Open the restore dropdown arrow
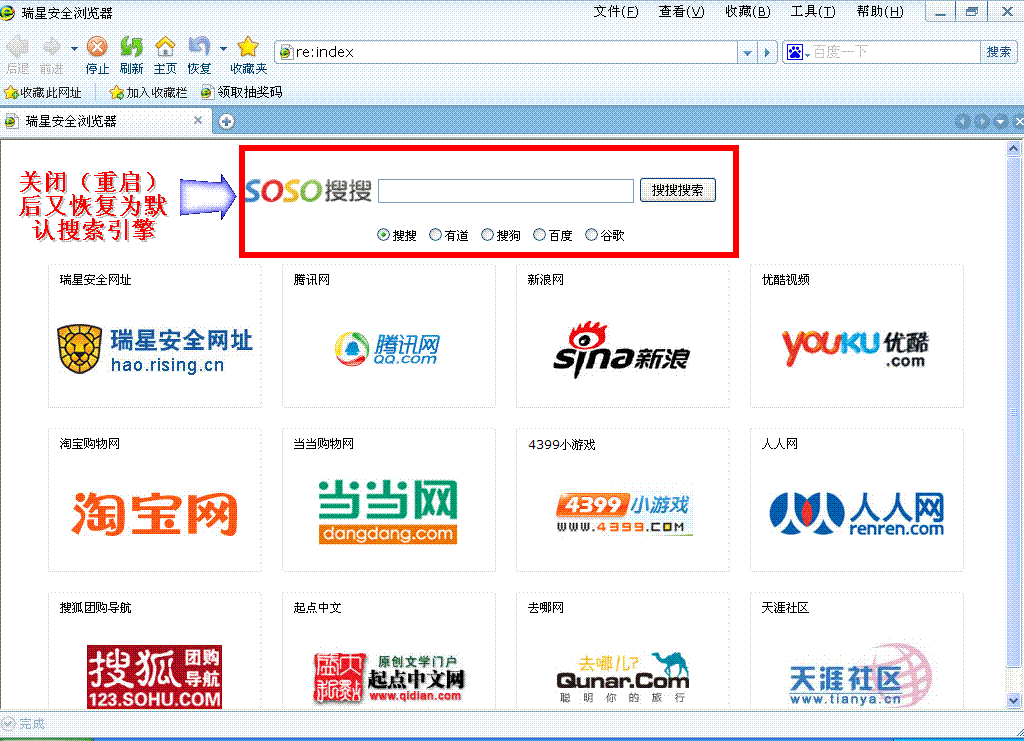Screen dimensions: 1024x741 [x=223, y=48]
